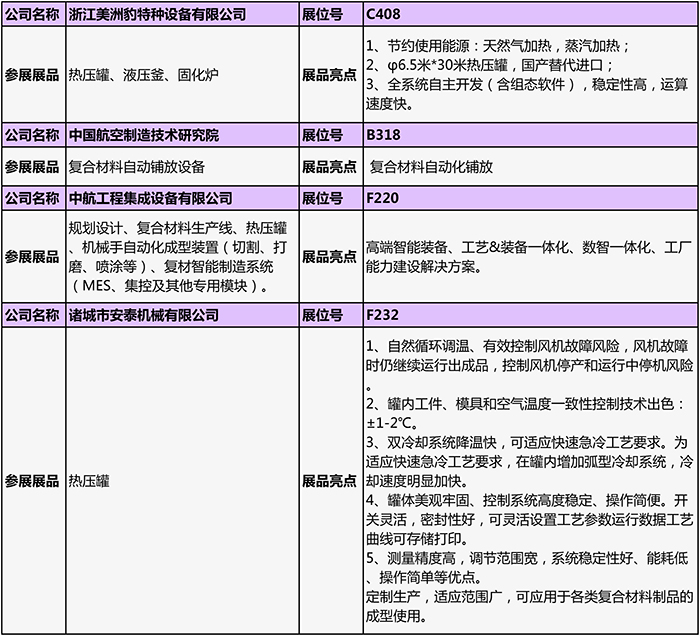
Task: Click booth number B318
Action: click(383, 135)
